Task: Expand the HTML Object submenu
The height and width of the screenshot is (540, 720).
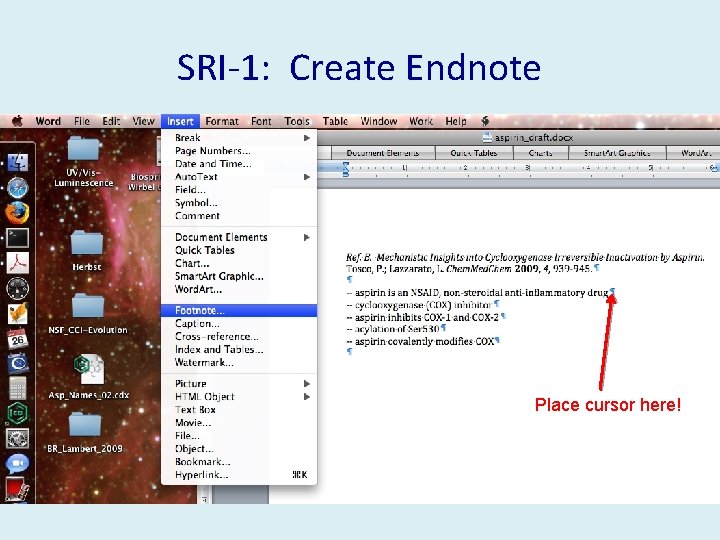Action: (239, 396)
